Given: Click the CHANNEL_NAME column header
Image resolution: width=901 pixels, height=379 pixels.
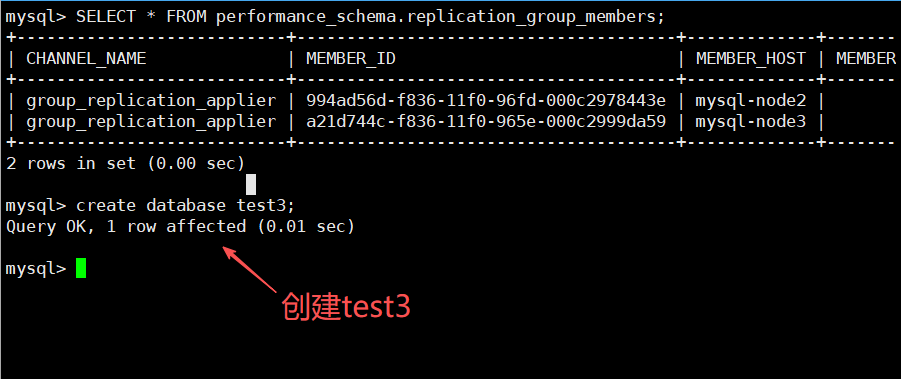Looking at the screenshot, I should [x=86, y=58].
